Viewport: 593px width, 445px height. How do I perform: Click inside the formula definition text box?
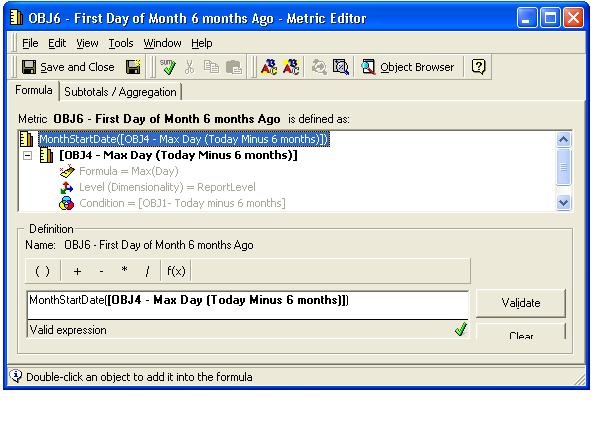tap(248, 305)
